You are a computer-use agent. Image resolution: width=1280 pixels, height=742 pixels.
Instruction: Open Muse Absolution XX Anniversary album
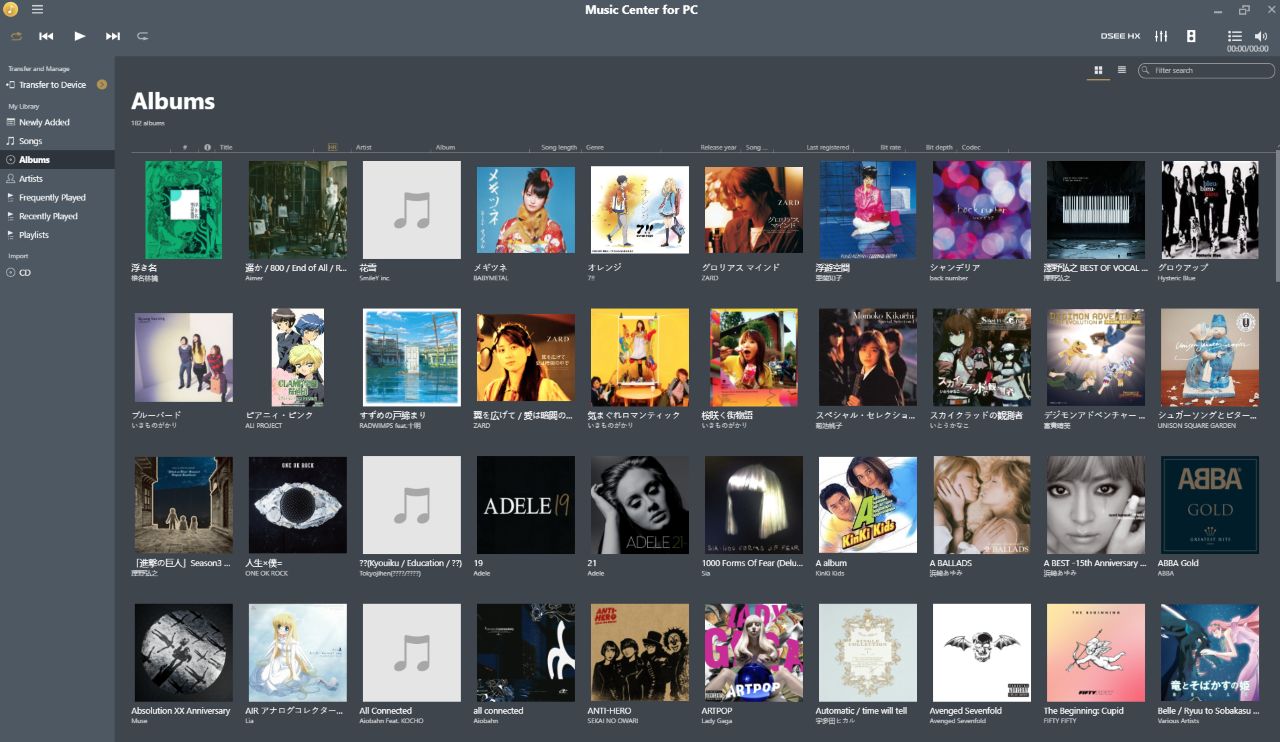pos(184,652)
